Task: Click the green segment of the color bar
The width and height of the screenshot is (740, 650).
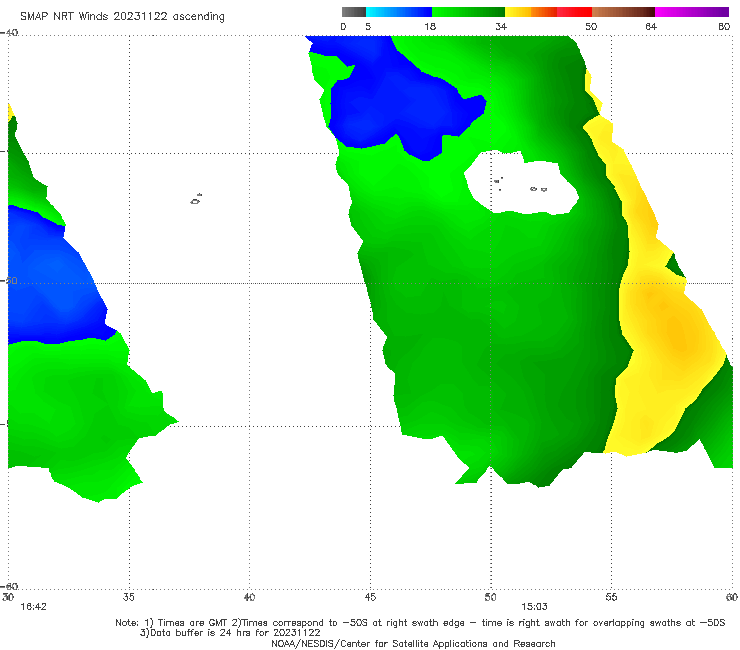Action: [x=468, y=12]
